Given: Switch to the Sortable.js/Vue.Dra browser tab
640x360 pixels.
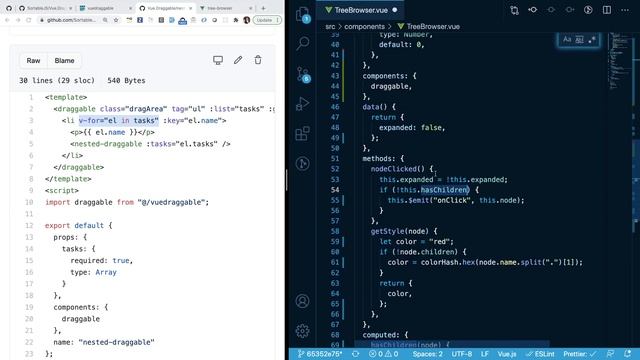Looking at the screenshot, I should [x=45, y=8].
